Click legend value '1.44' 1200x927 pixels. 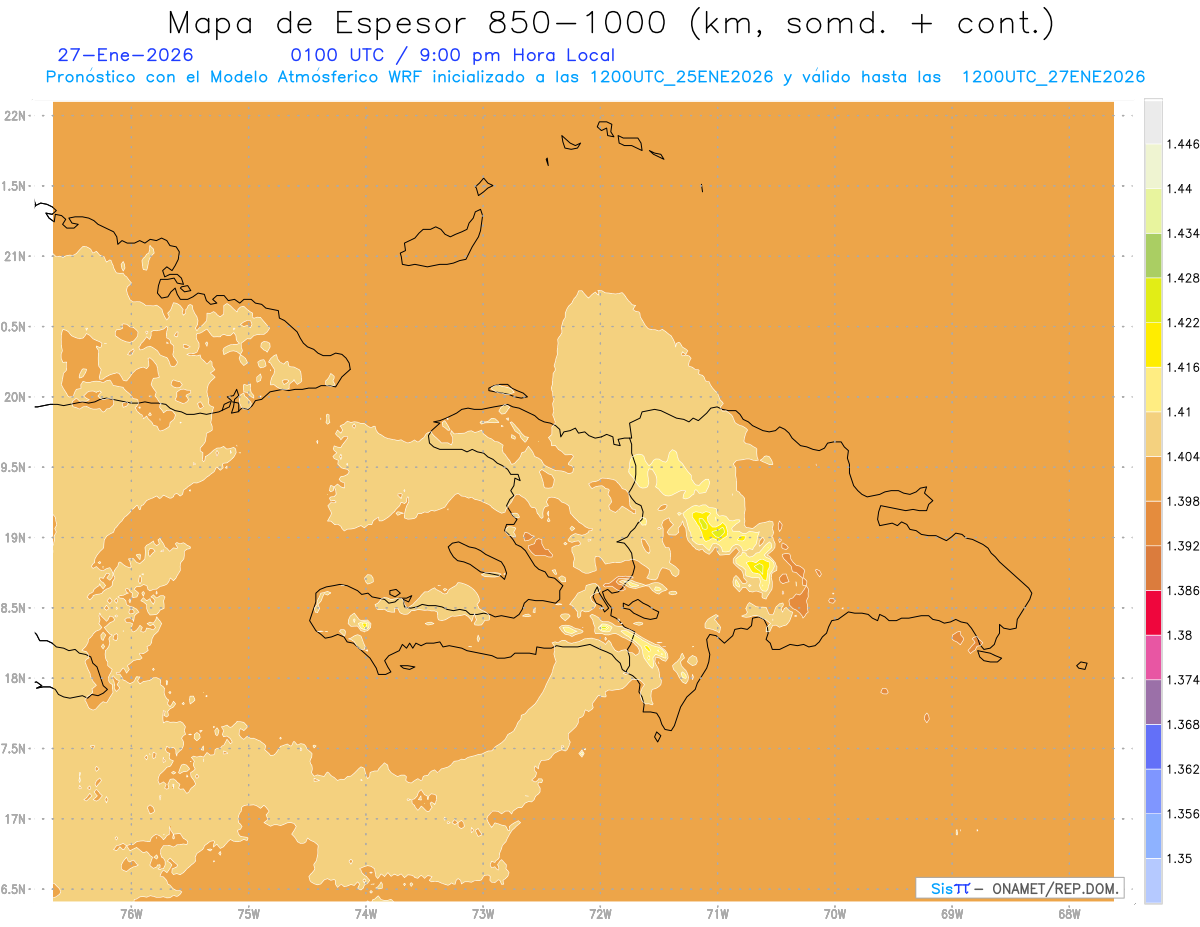(1179, 188)
